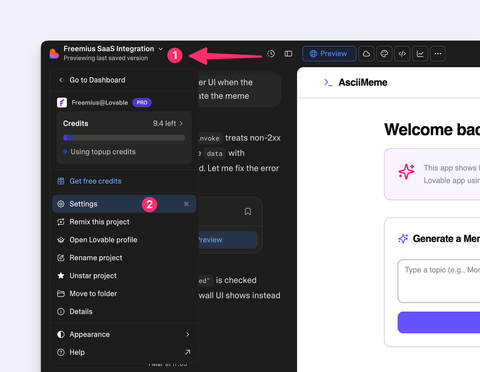Click the bookmark icon in chat card

[248, 212]
